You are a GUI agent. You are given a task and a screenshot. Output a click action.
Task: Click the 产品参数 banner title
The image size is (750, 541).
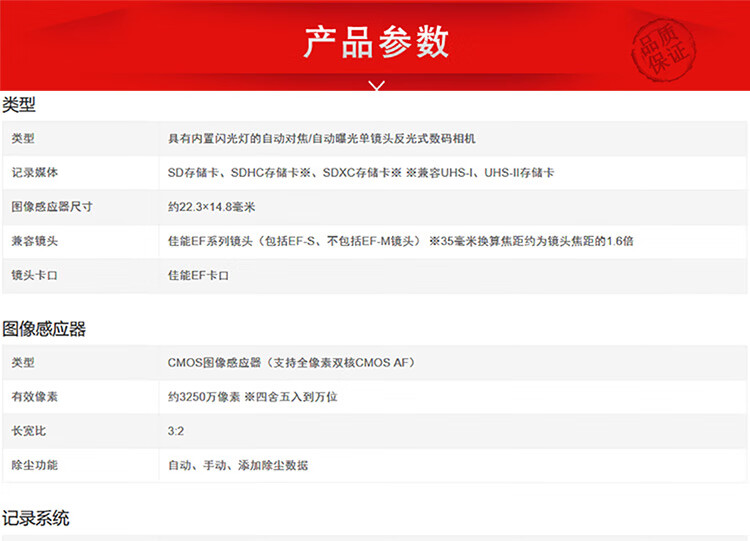pos(376,43)
